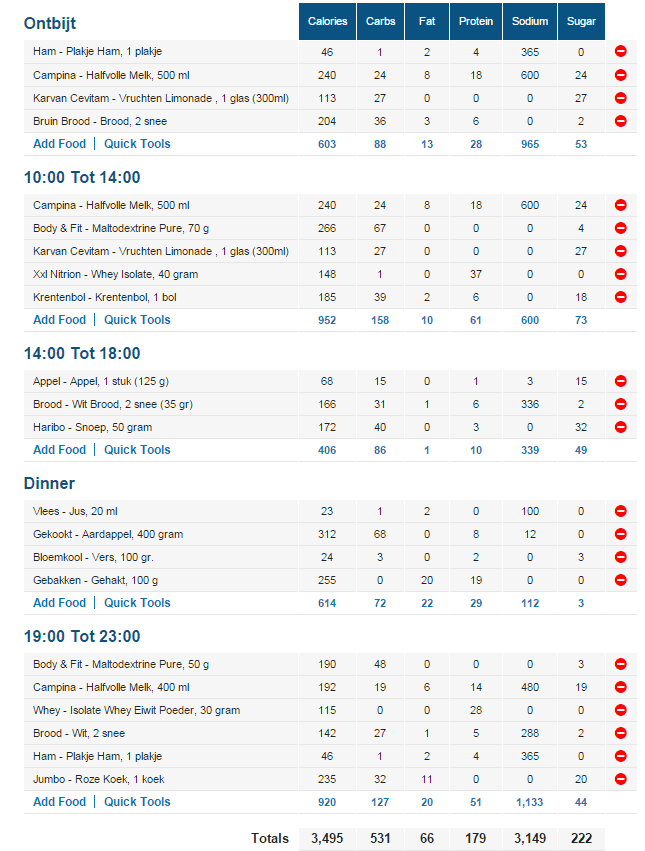Open Quick Tools for Ontbijt

point(137,144)
